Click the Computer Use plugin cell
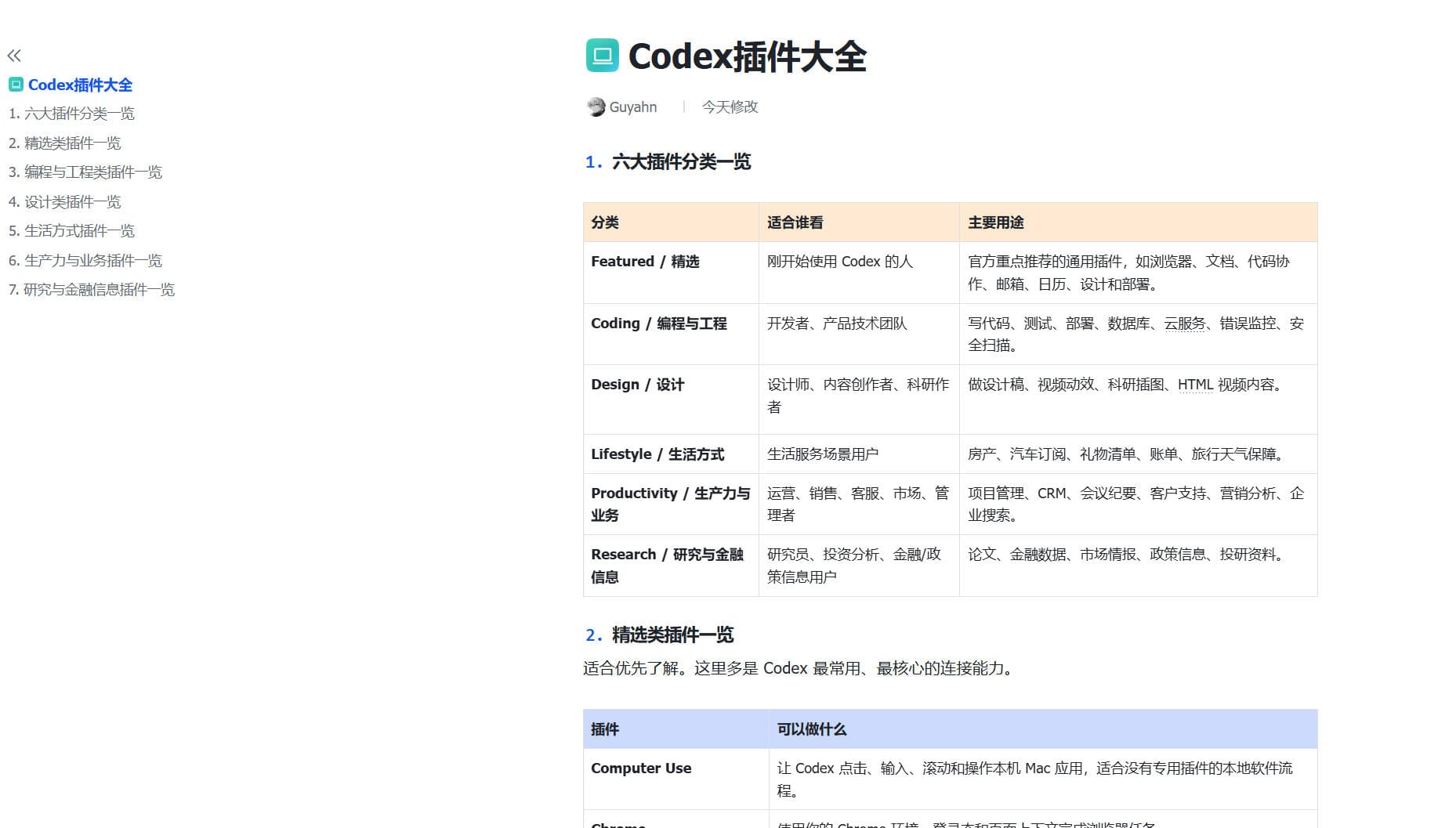The width and height of the screenshot is (1456, 828). [x=676, y=779]
